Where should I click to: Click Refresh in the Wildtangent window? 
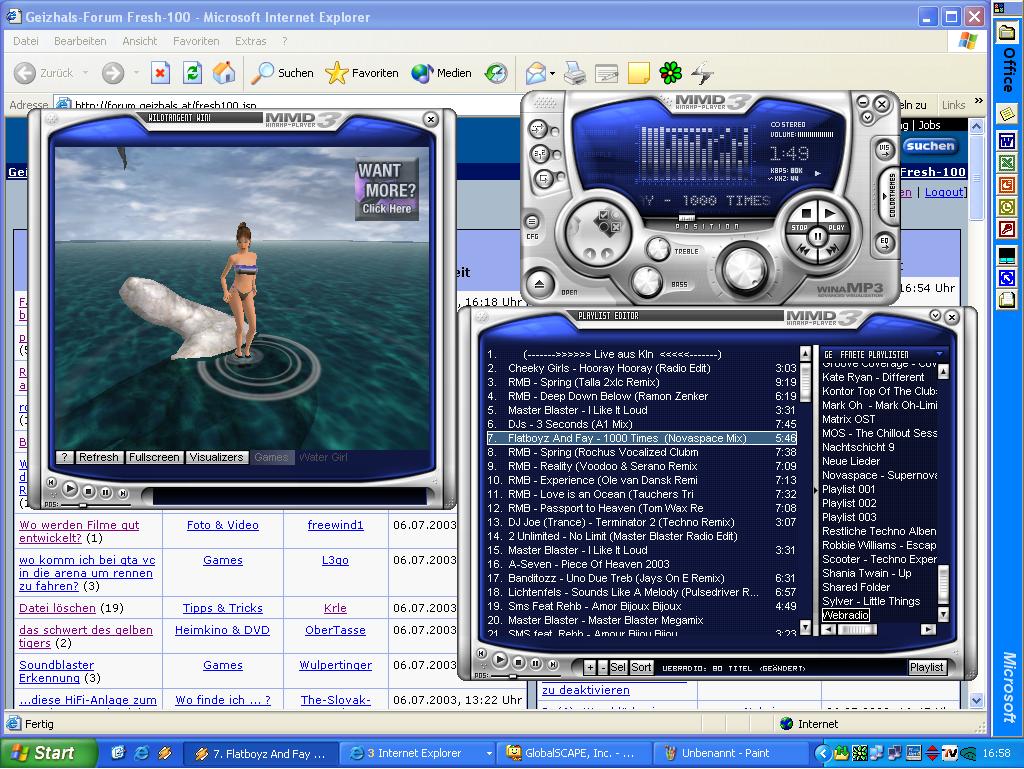(x=99, y=457)
